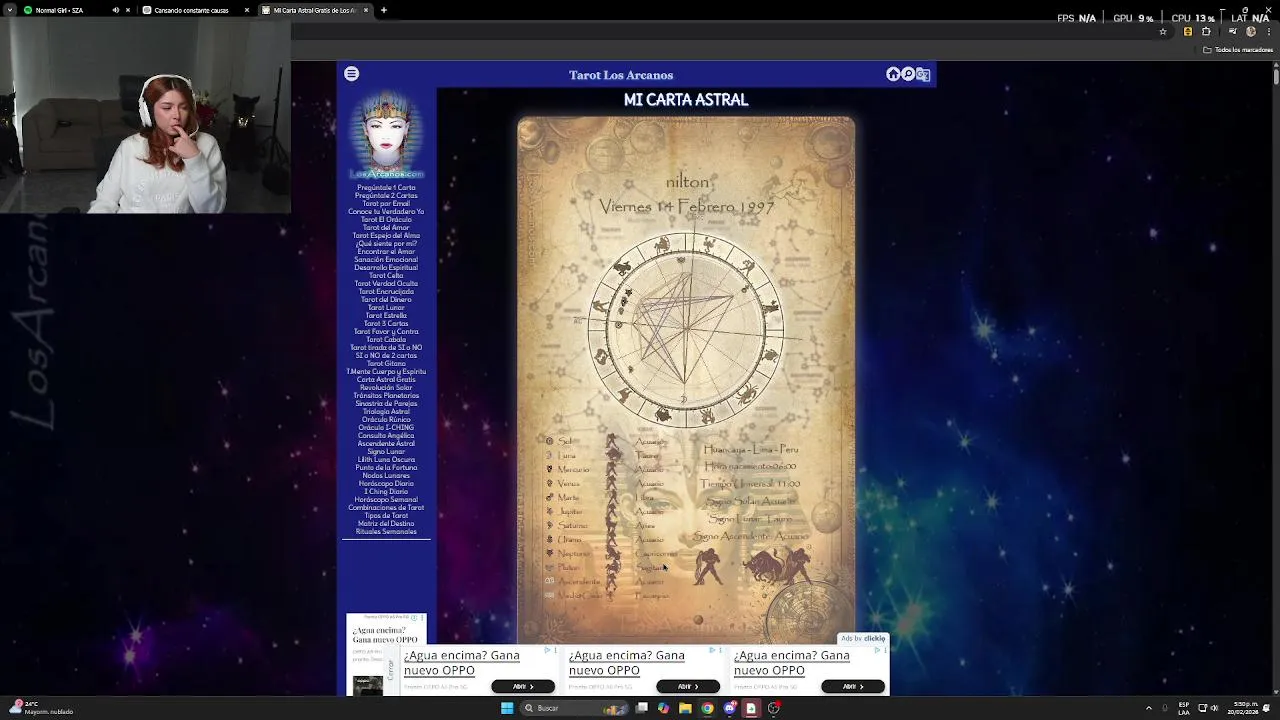Open 'Tarot del Dinero' link
Screen dimensions: 1280x720
click(386, 300)
